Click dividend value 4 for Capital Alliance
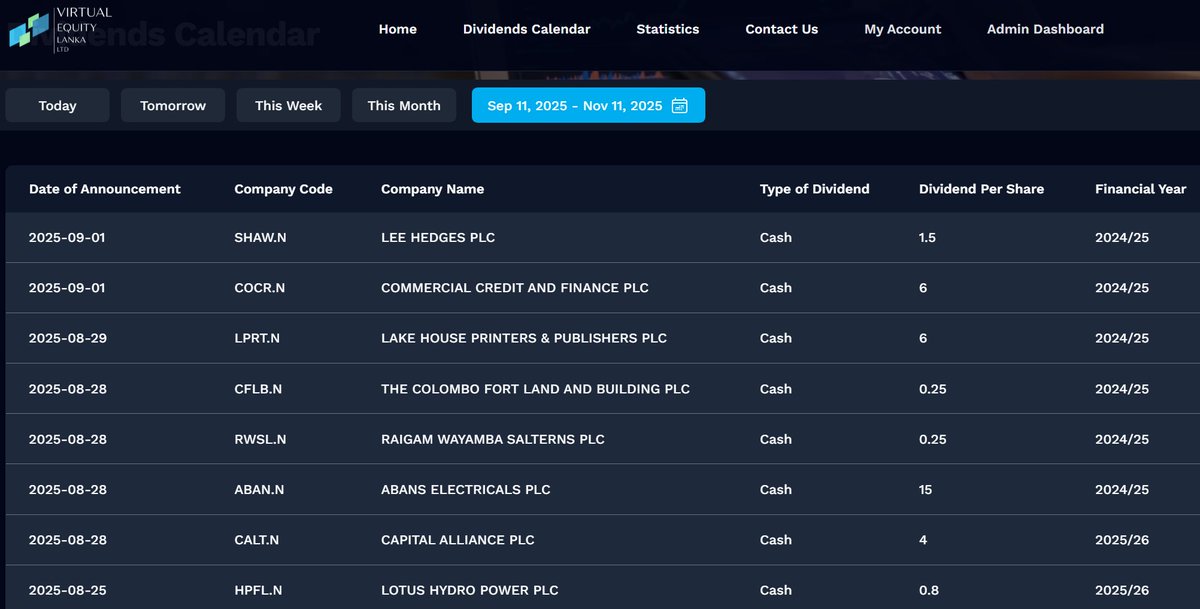The height and width of the screenshot is (609, 1200). (x=923, y=540)
